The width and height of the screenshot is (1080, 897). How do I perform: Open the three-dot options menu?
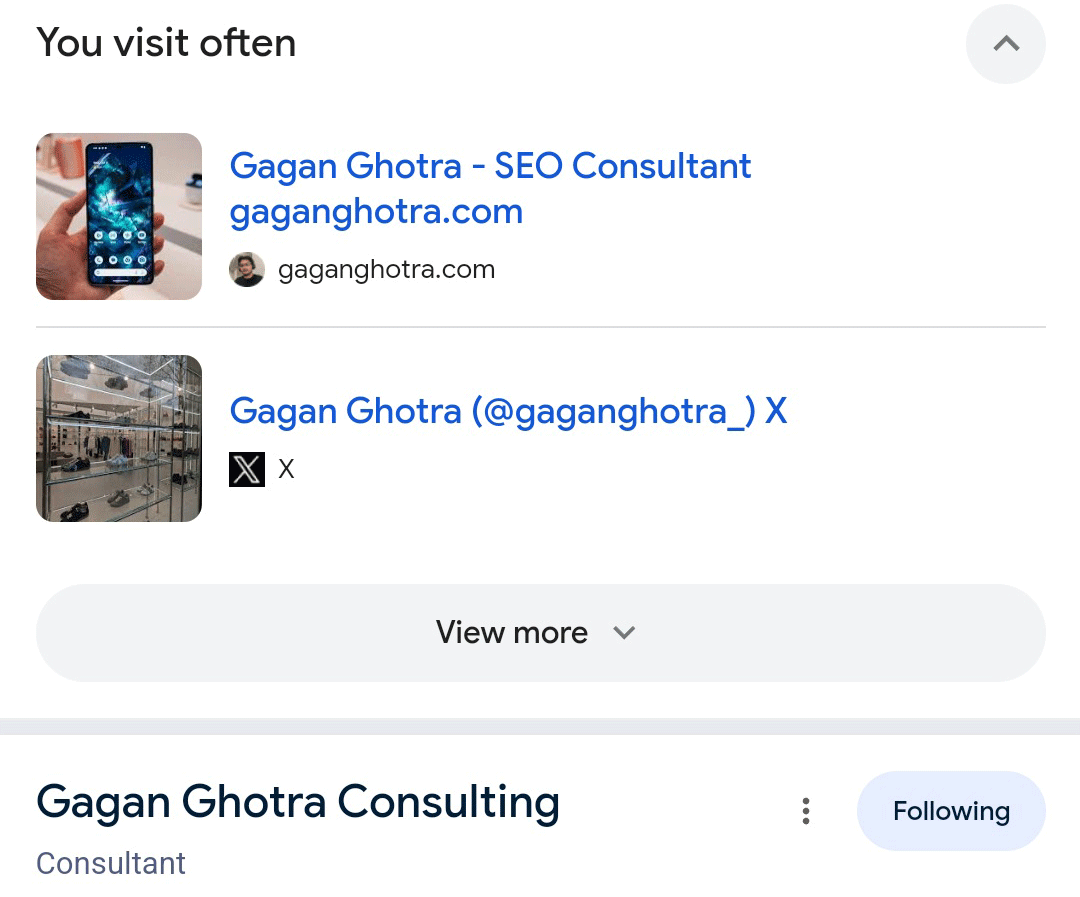point(806,811)
